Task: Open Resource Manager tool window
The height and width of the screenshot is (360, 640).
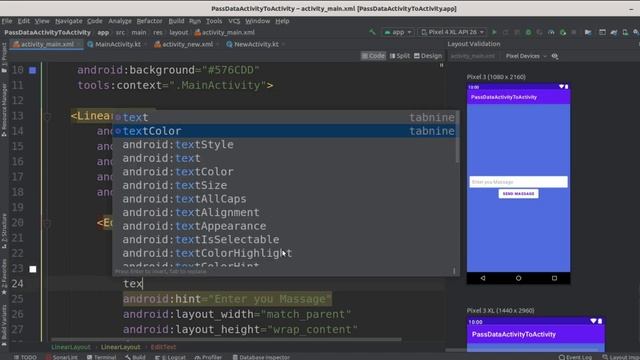Action: (x=4, y=109)
